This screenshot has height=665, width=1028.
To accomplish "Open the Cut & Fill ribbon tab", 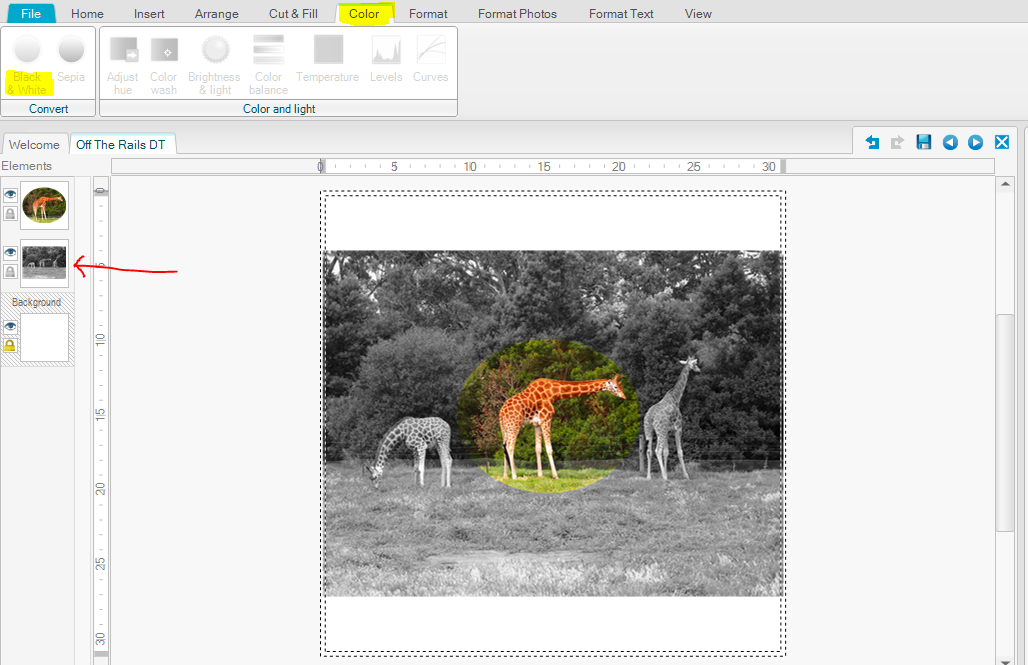I will [x=293, y=14].
